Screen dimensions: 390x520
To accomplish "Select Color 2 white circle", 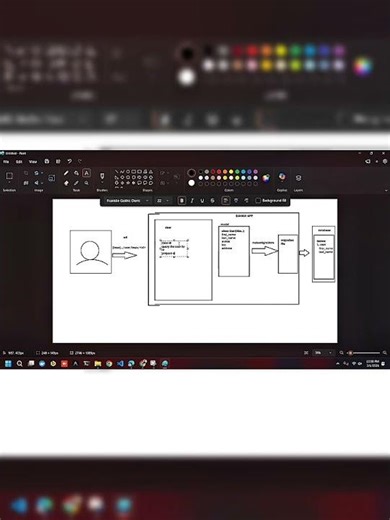I will tap(191, 183).
